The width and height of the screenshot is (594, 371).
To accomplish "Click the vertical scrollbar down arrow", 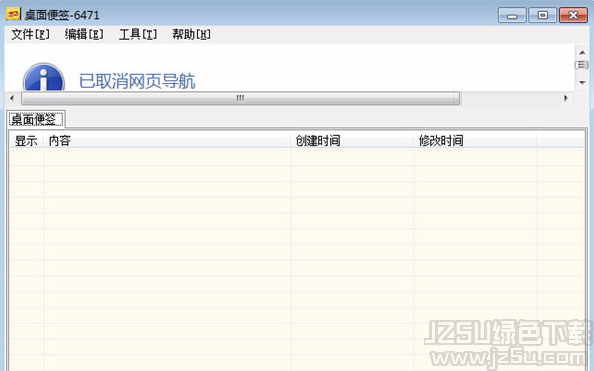I will pos(582,82).
